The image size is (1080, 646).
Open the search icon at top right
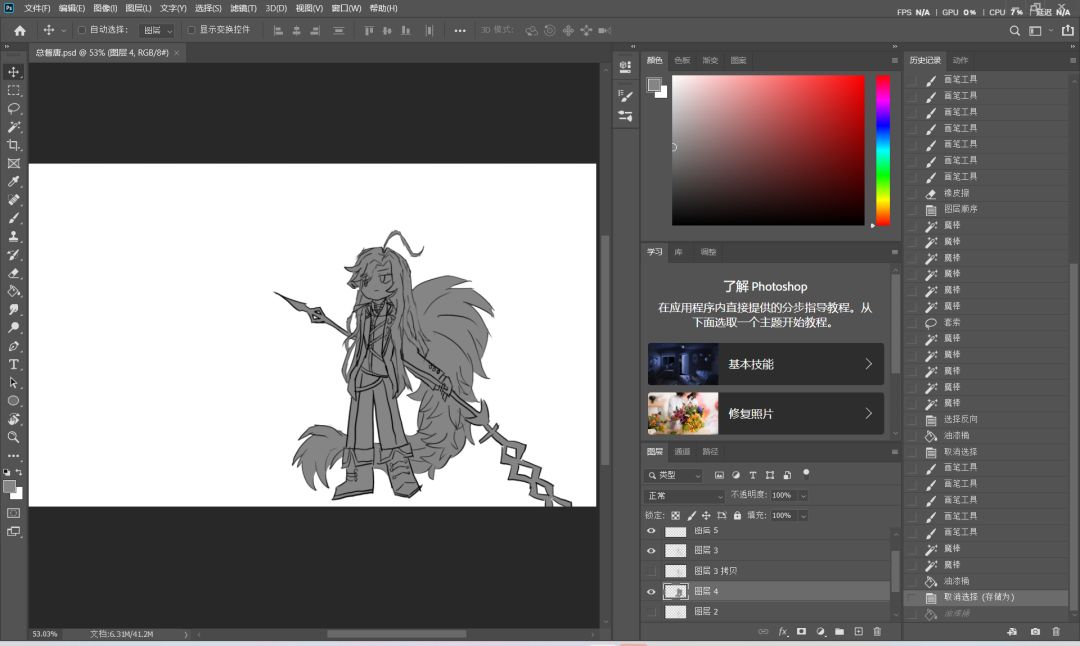click(1015, 30)
